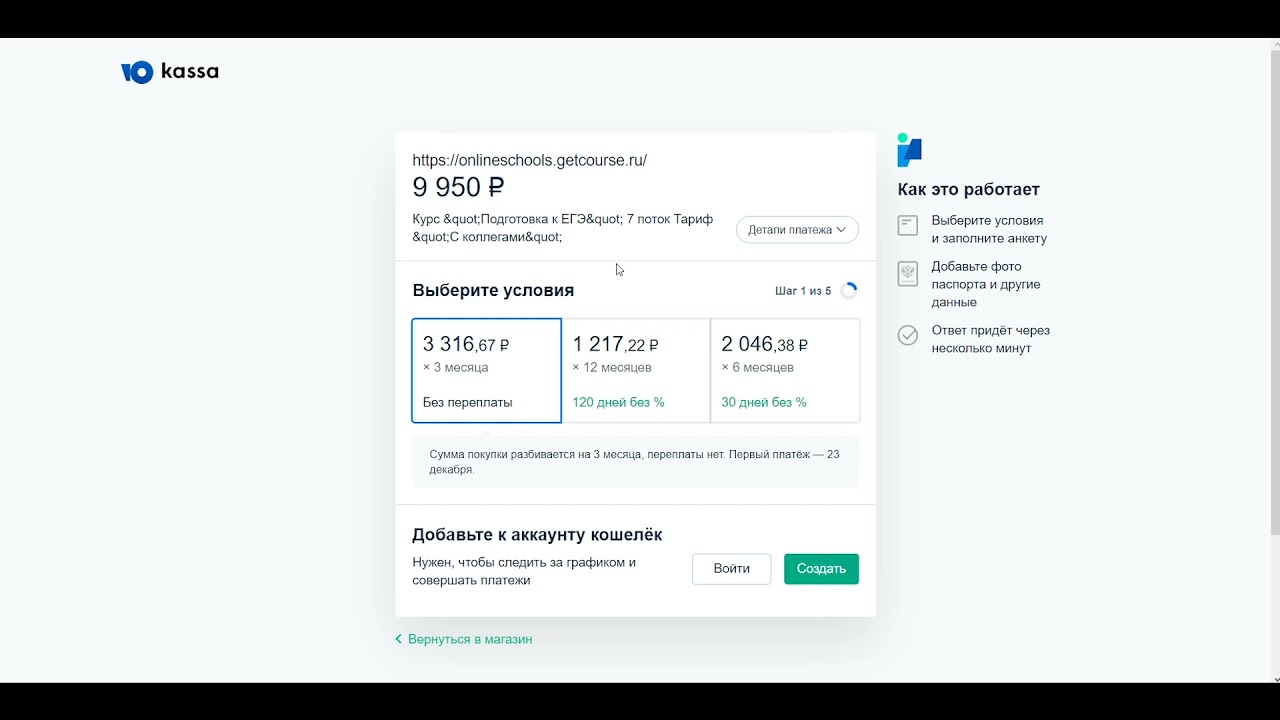The height and width of the screenshot is (720, 1280).
Task: Select the 6 месяцев plan 2 046,38 ₽
Action: point(785,371)
